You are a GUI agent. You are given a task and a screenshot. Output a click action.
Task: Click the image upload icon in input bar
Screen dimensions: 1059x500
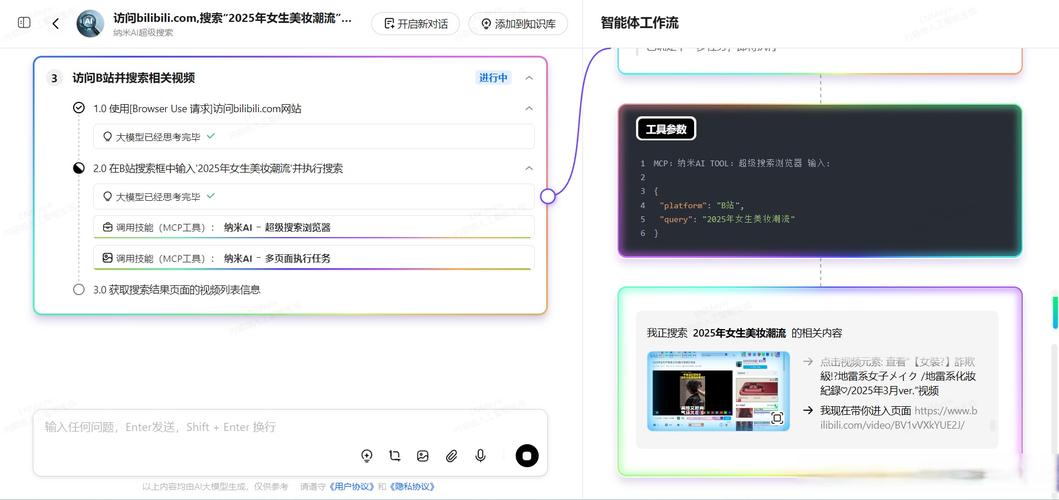(423, 456)
